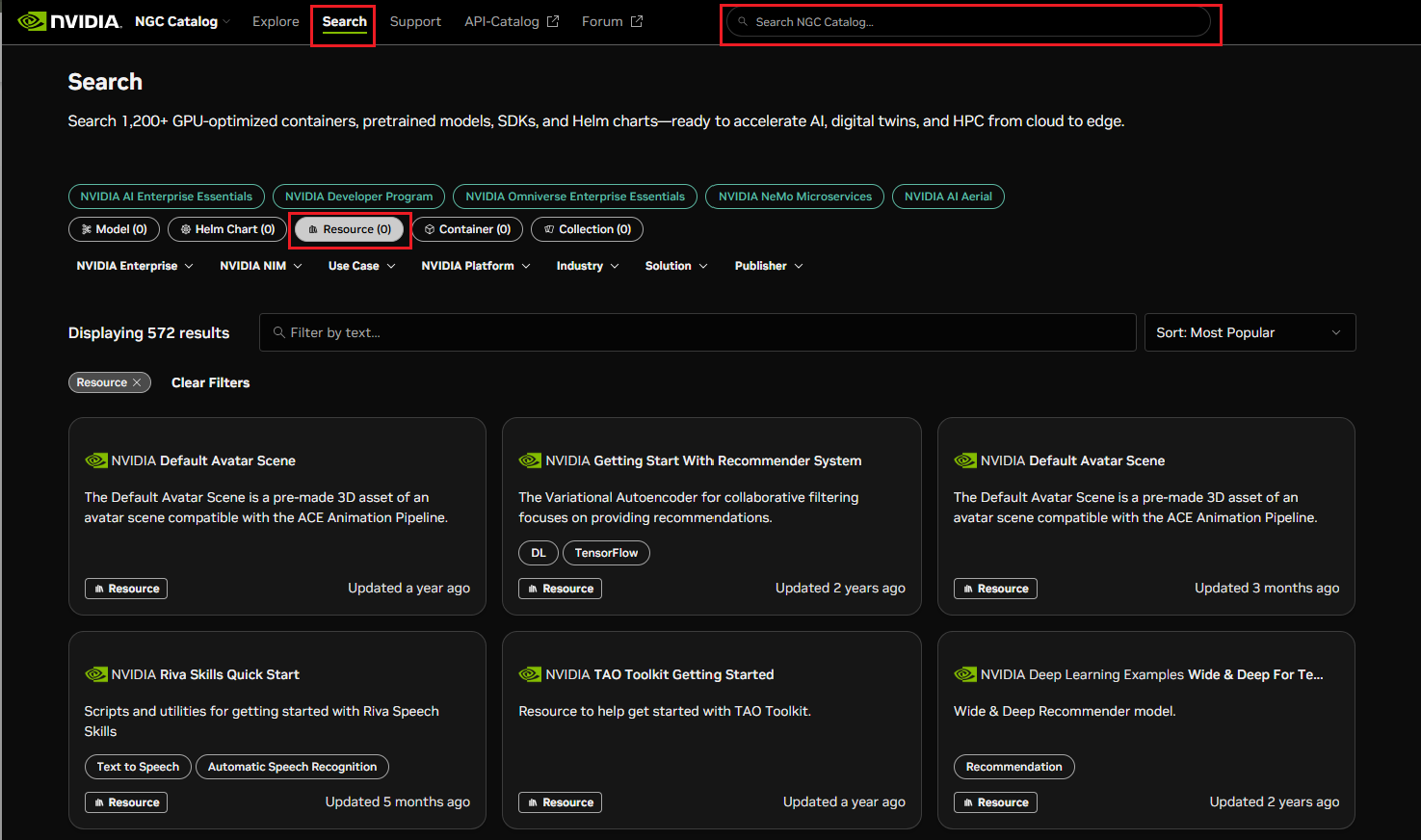The image size is (1421, 840).
Task: Click the Search NGC Catalog field
Action: coord(968,21)
